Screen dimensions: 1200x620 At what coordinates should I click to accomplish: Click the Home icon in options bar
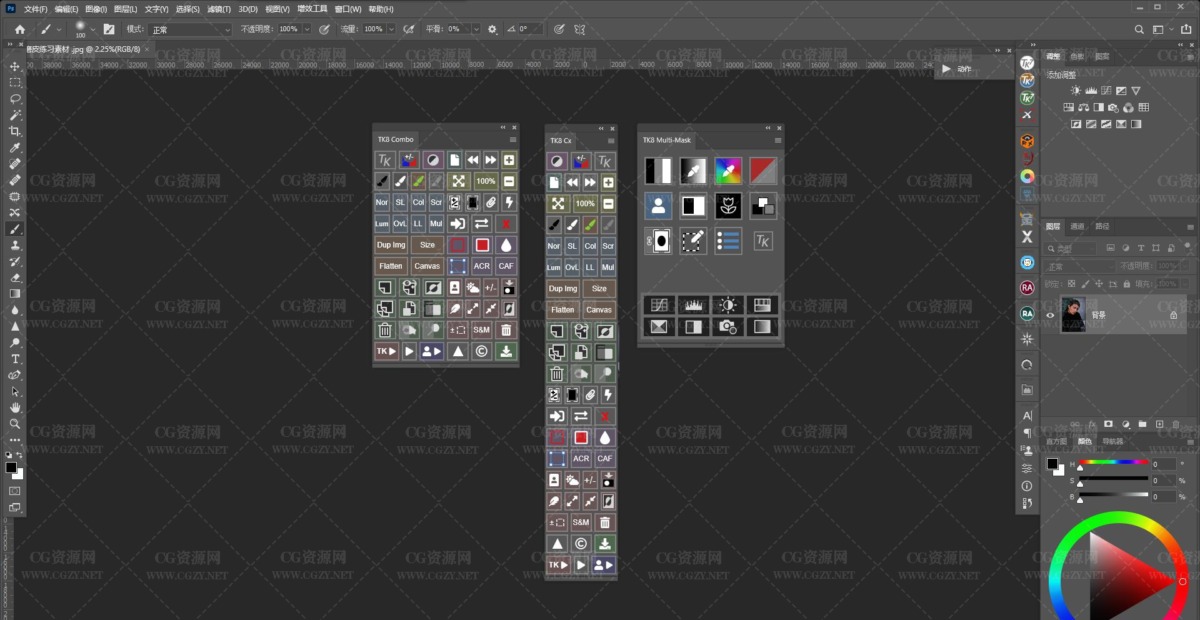pos(19,29)
